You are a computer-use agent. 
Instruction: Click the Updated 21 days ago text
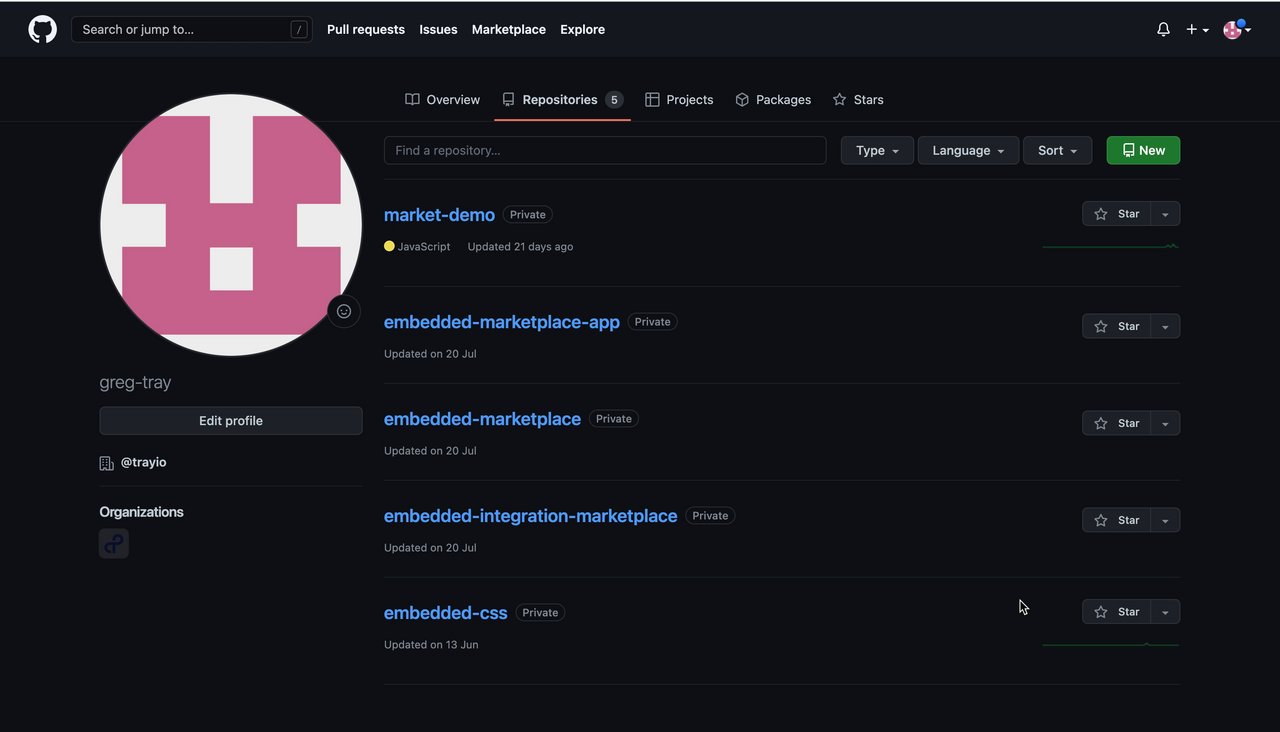click(520, 247)
